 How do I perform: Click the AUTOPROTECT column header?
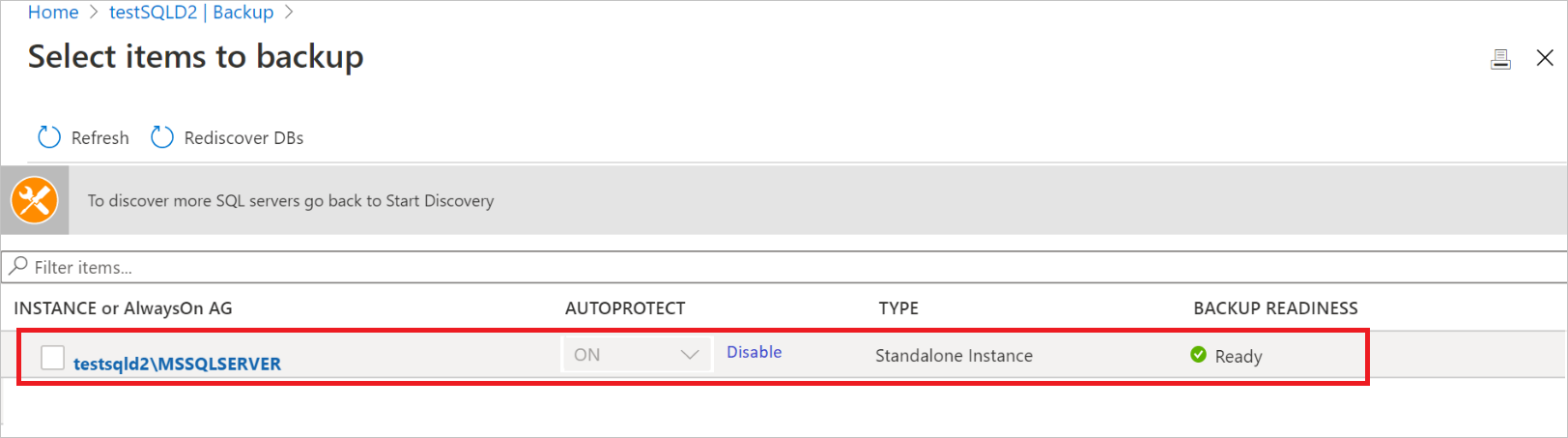[x=625, y=308]
